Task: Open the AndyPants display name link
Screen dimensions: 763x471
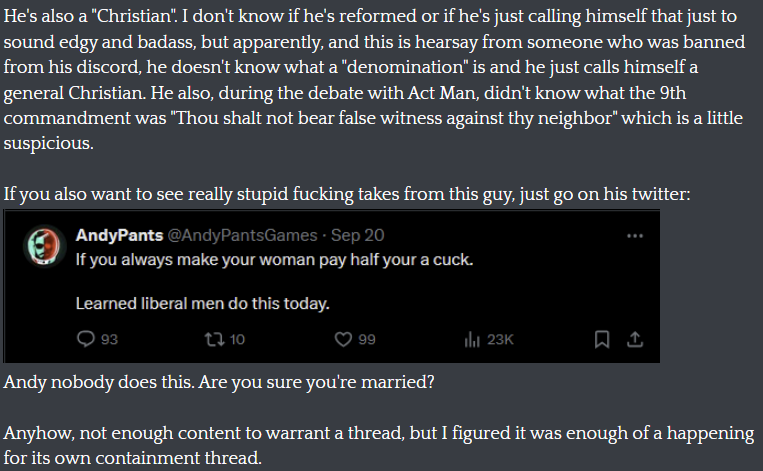Action: click(119, 236)
